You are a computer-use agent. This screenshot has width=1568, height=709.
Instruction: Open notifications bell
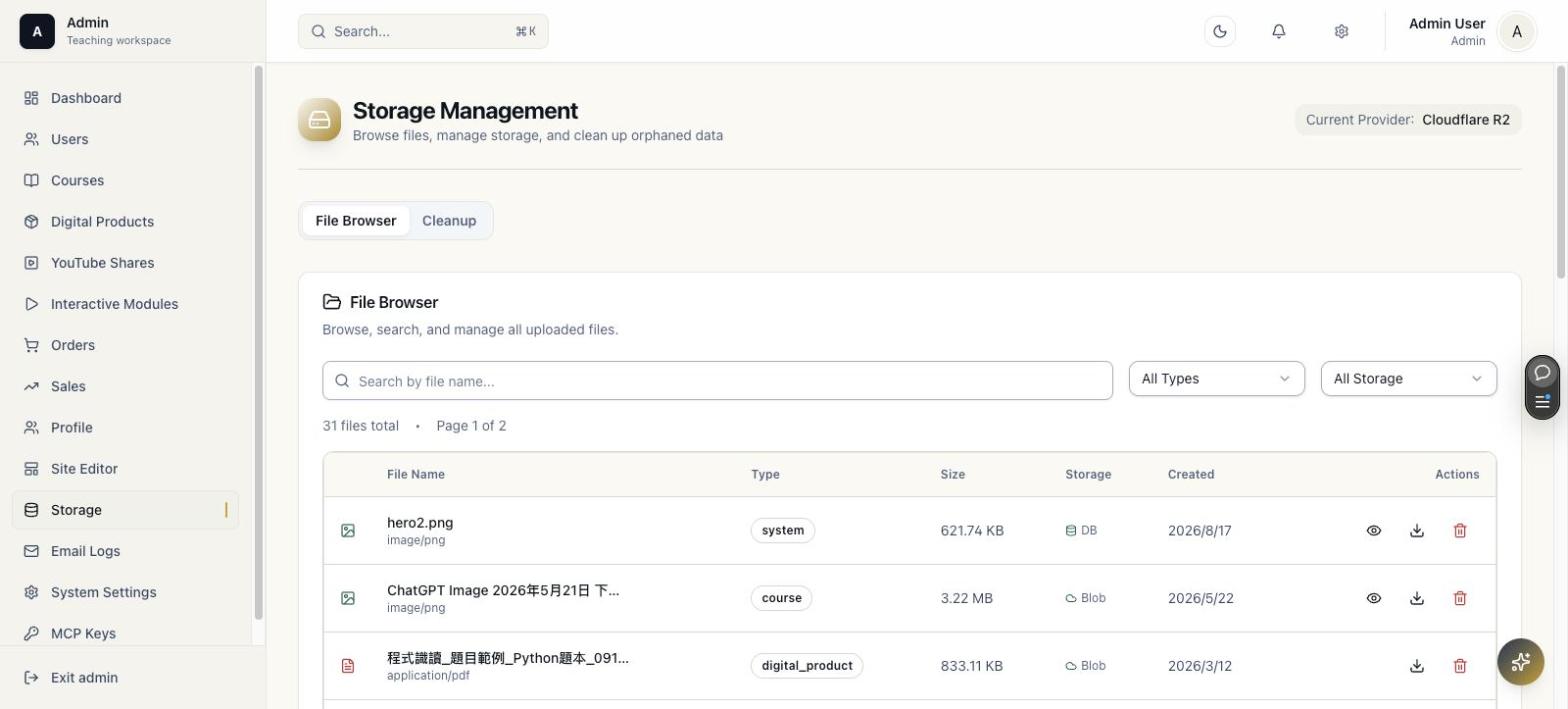coord(1278,31)
